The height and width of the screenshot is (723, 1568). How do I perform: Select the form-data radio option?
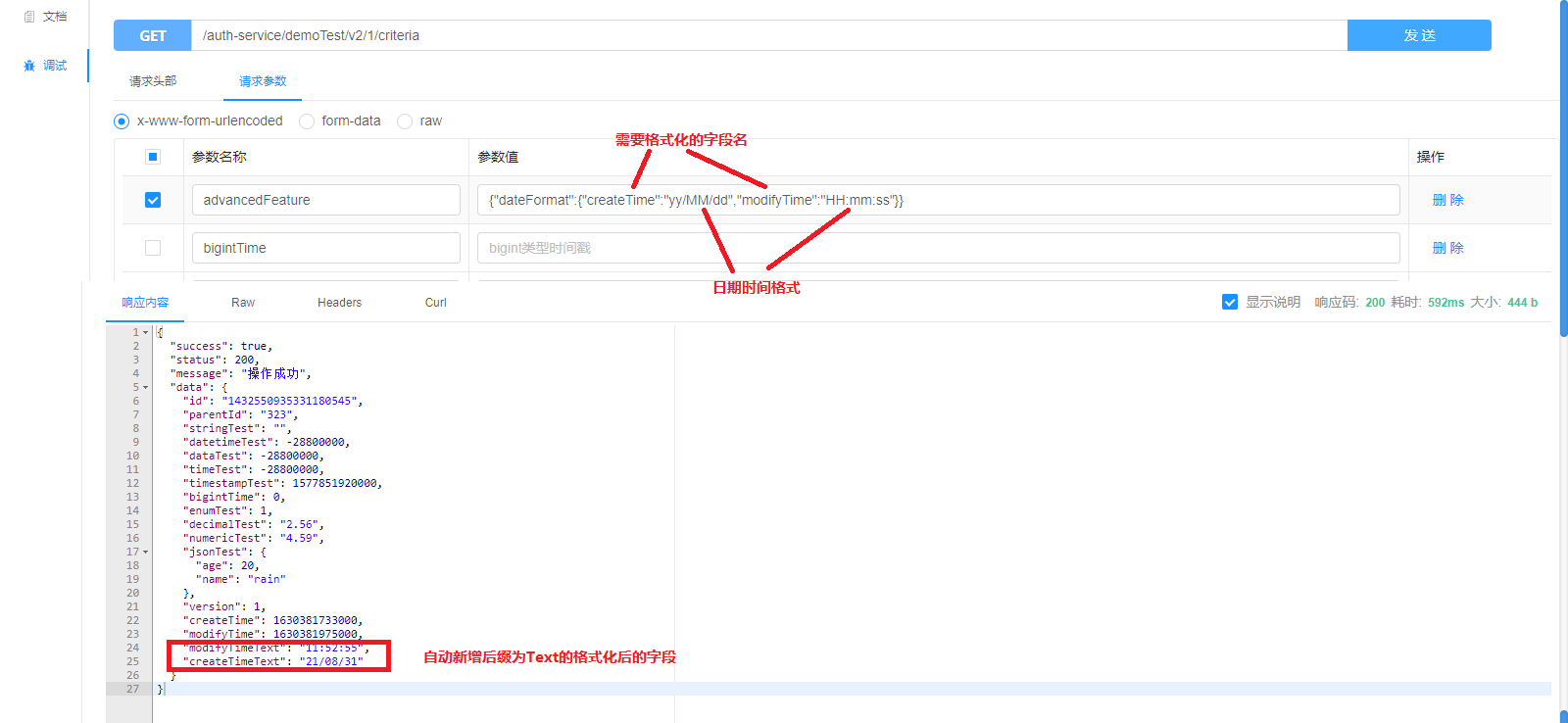click(x=307, y=121)
